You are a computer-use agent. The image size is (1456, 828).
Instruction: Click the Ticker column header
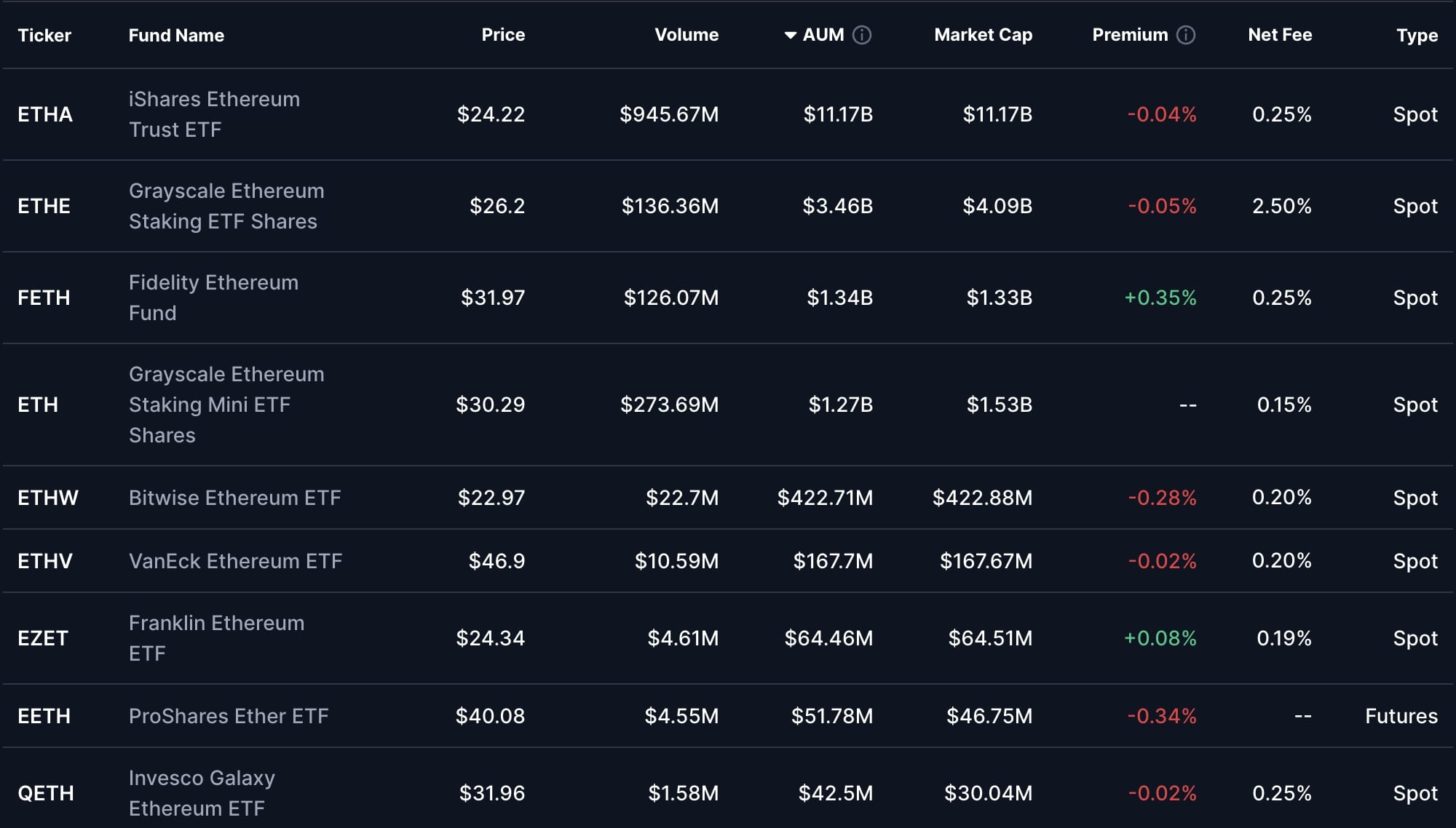tap(44, 35)
